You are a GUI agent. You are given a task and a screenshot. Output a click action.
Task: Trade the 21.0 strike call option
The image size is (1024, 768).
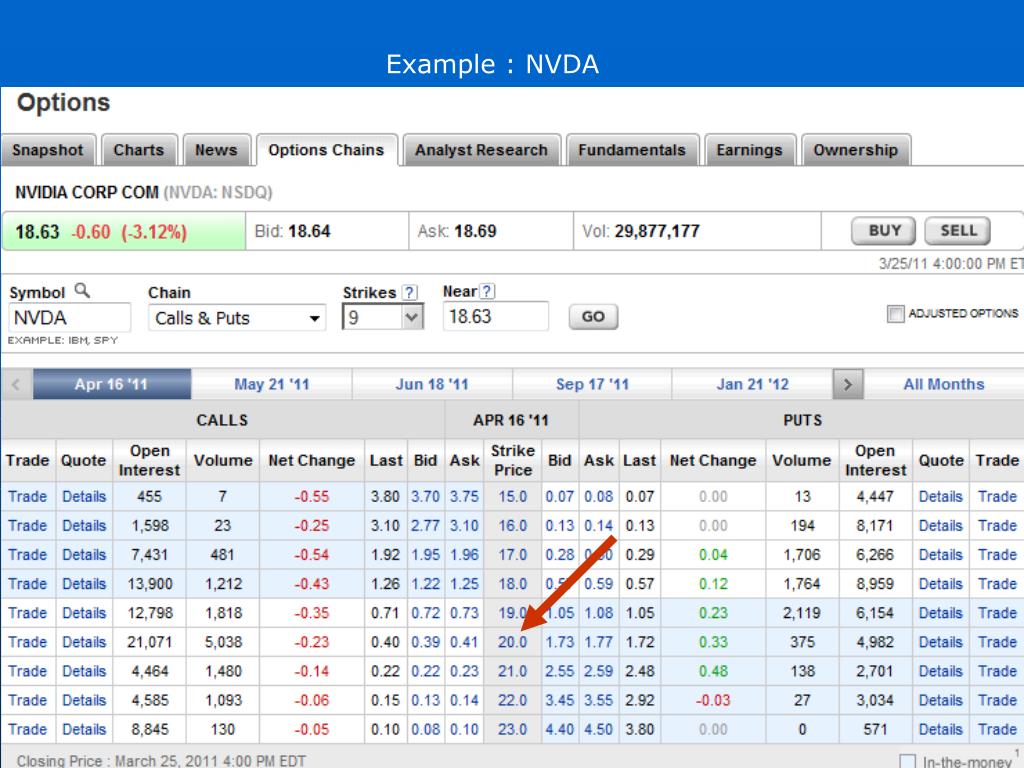[27, 671]
